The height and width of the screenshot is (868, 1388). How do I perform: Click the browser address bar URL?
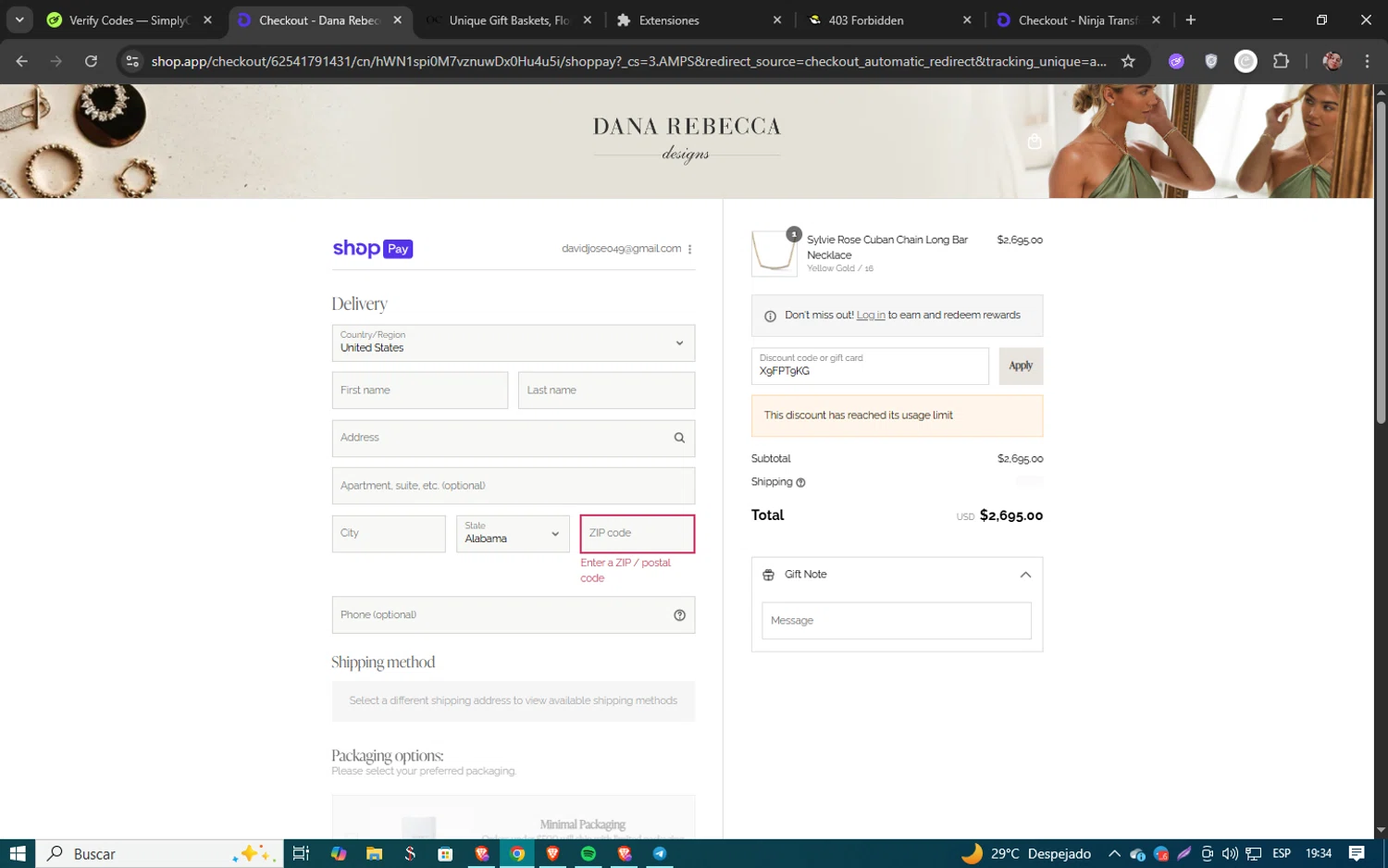[x=629, y=61]
